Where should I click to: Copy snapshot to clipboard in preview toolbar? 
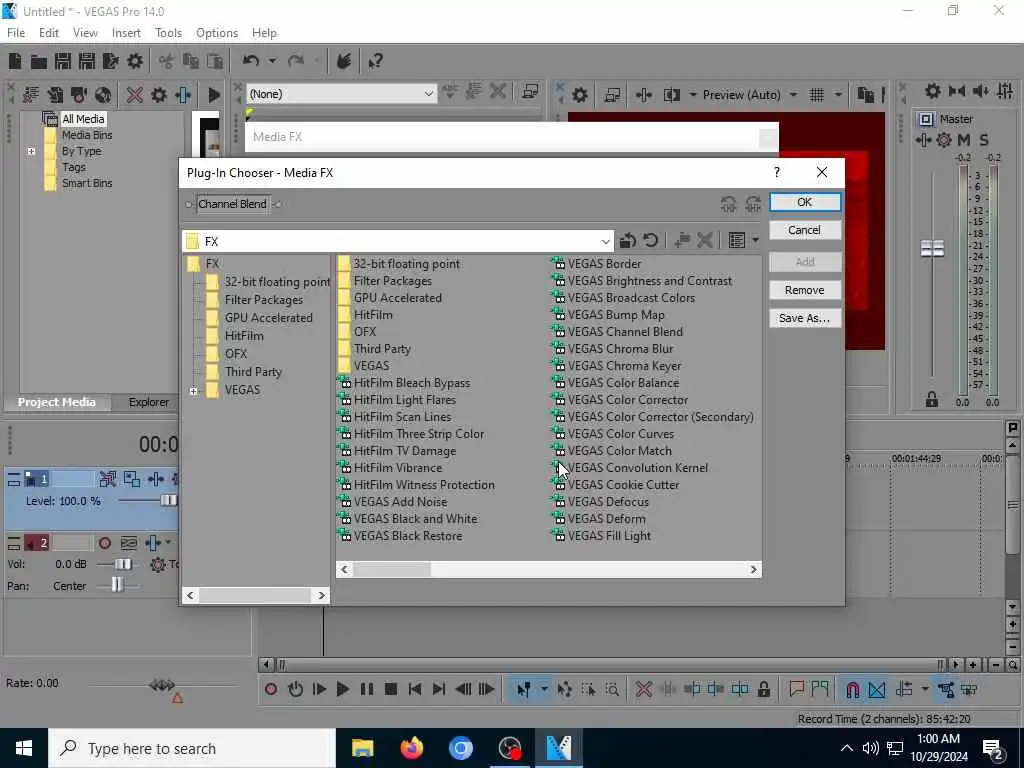(865, 95)
